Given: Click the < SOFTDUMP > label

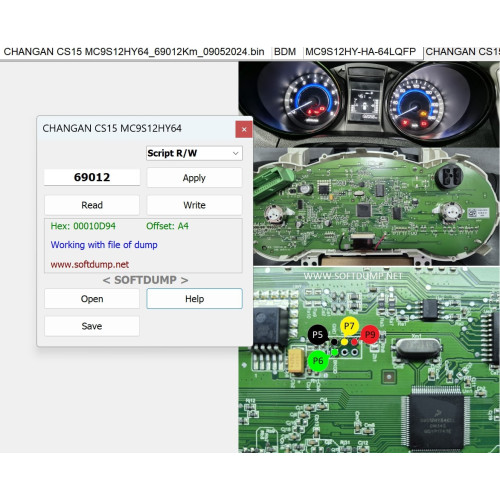Looking at the screenshot, I should click(145, 280).
